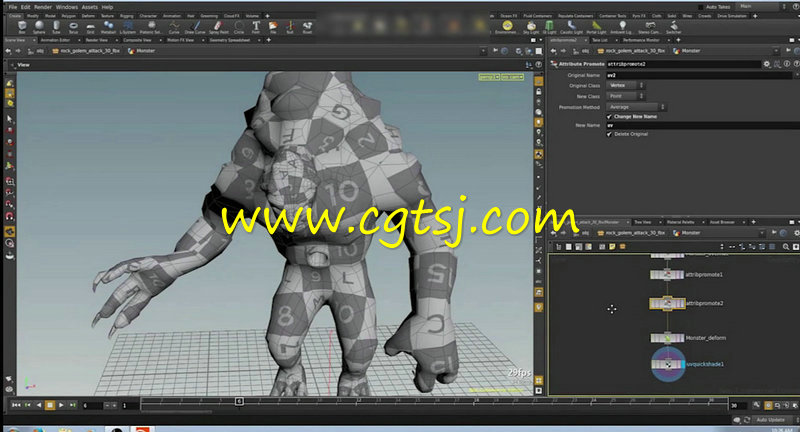Open the Main takes dropdown

[x=762, y=7]
